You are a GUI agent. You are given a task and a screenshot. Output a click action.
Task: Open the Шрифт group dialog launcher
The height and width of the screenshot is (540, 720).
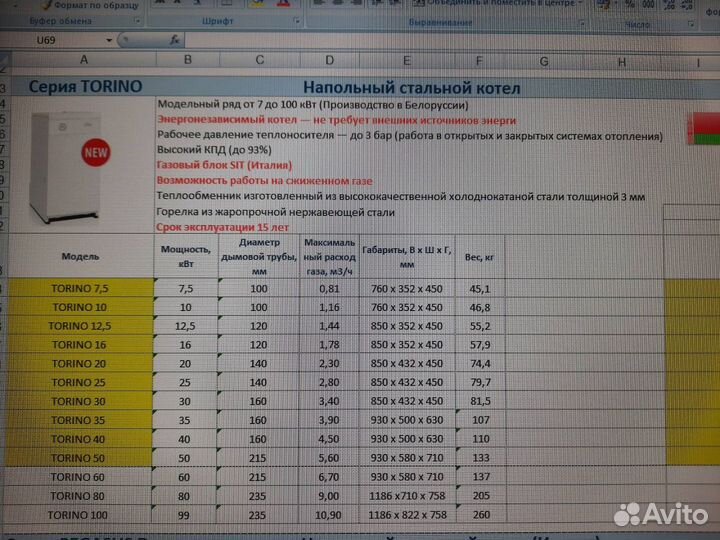tap(297, 21)
